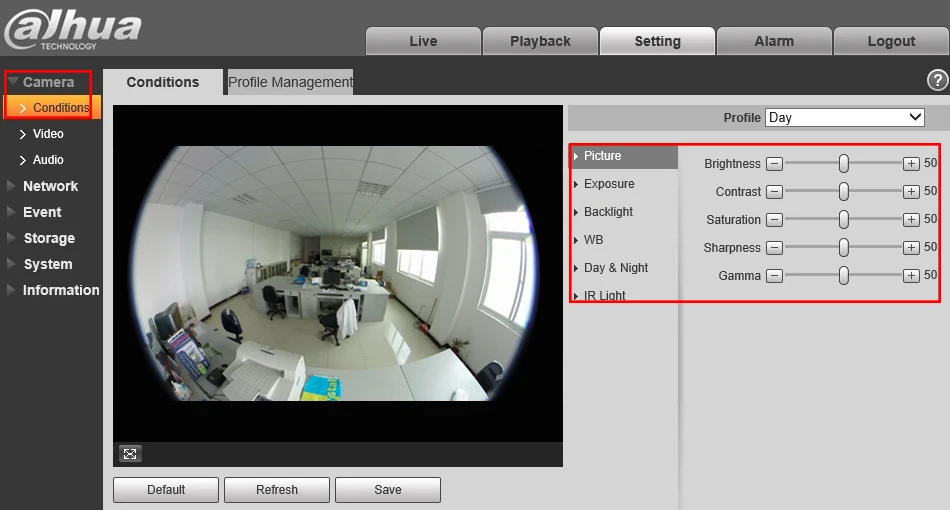Increase Contrast with the plus button

[911, 191]
